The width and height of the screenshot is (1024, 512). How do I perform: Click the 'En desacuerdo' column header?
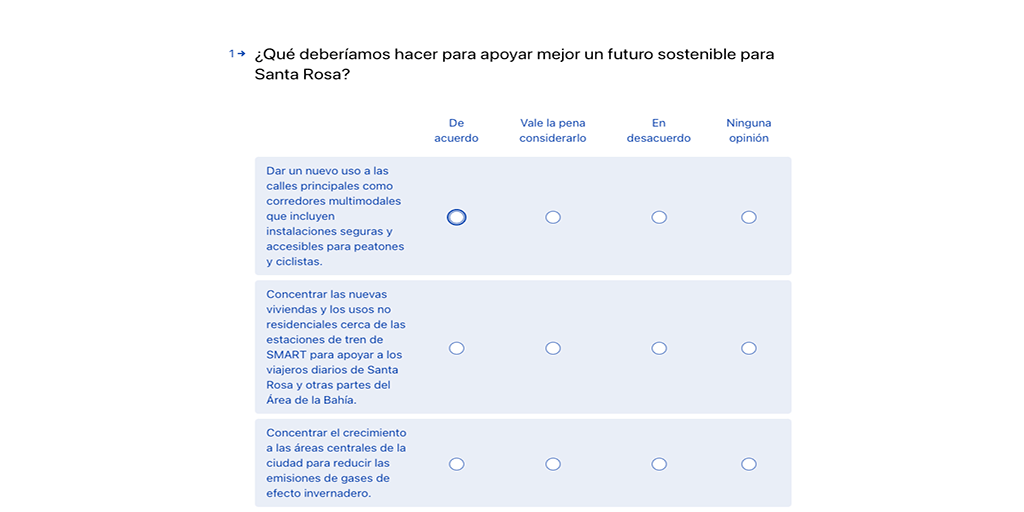click(659, 131)
